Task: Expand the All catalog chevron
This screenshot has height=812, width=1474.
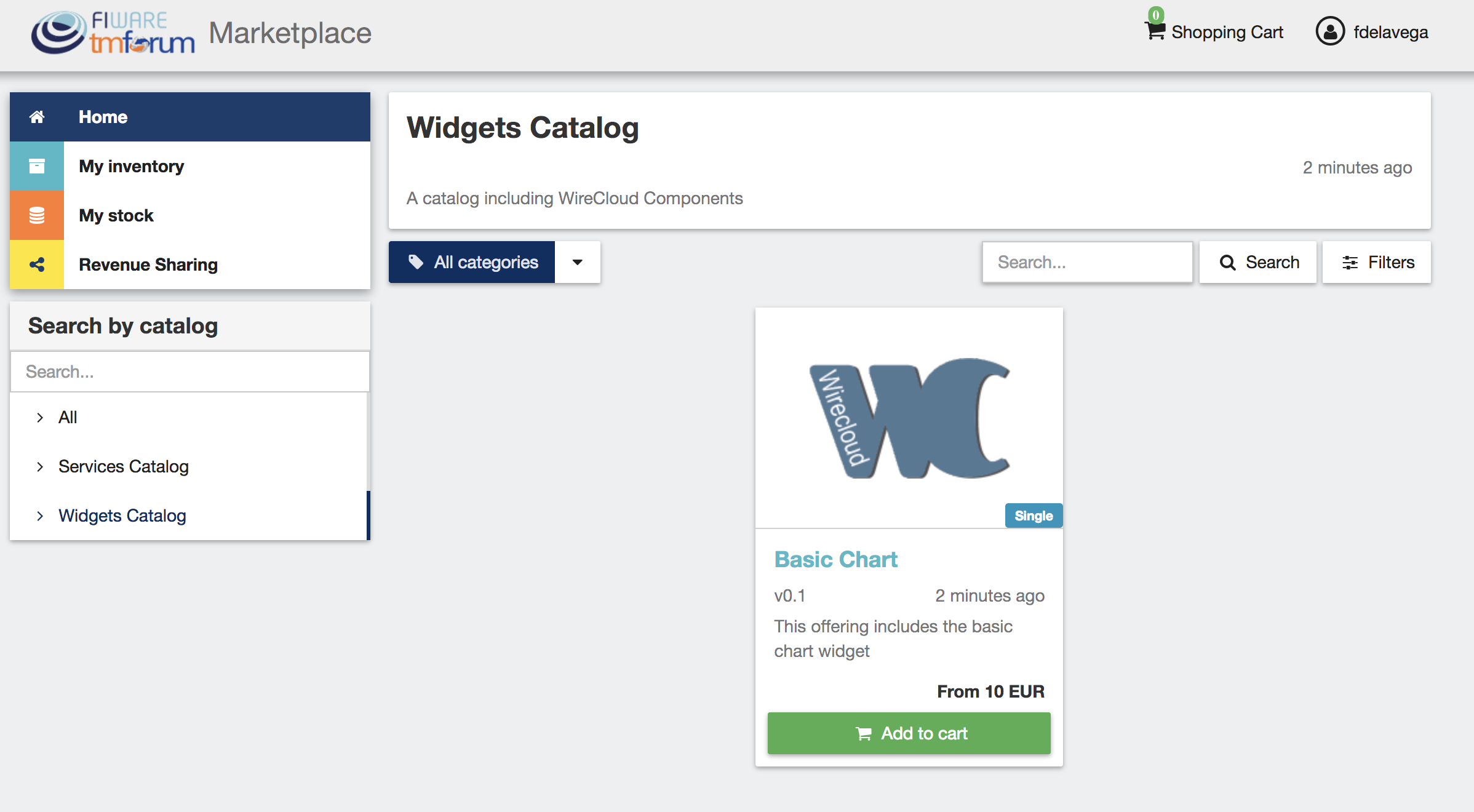Action: click(x=40, y=418)
